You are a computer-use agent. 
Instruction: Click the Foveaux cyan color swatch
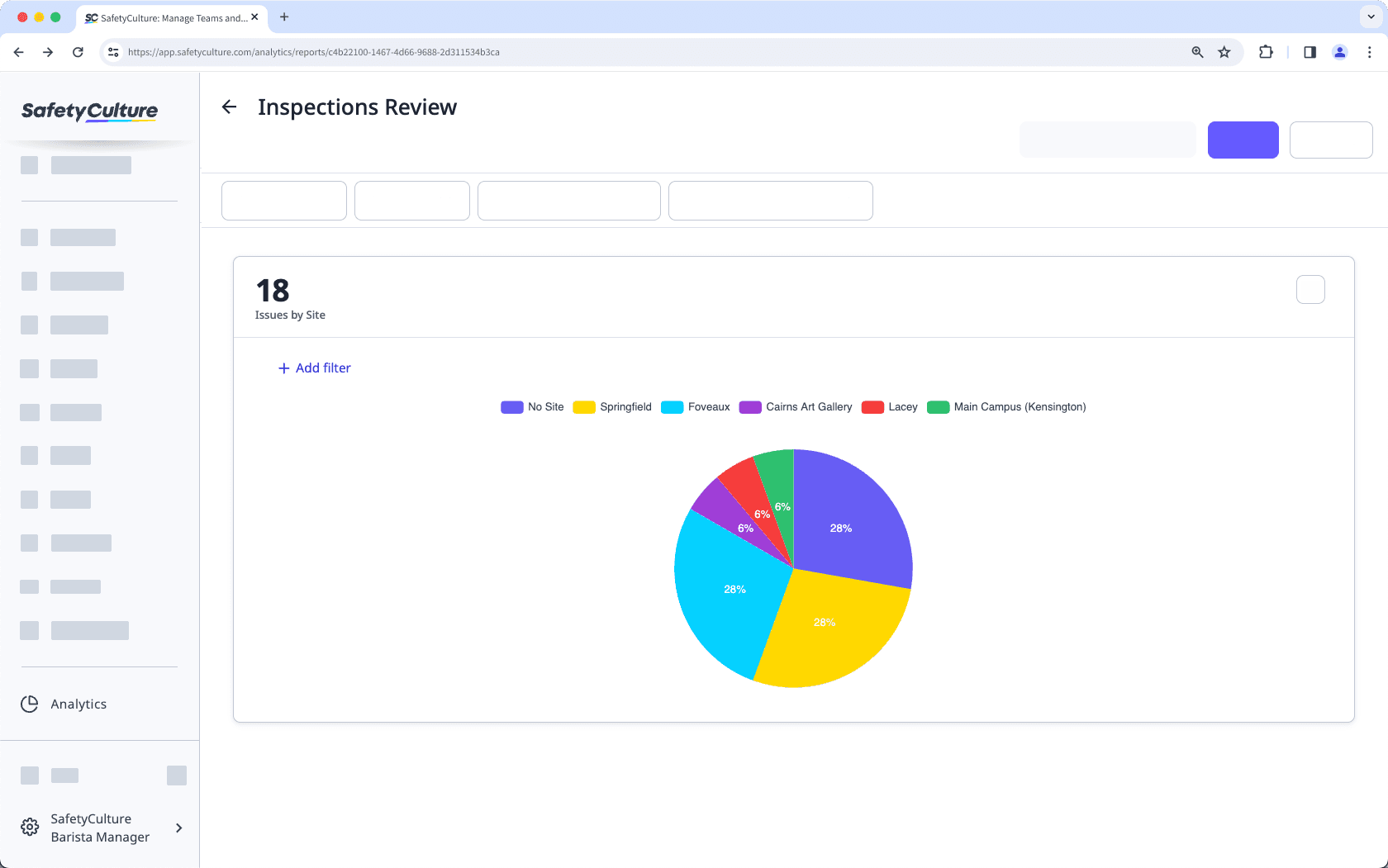[x=672, y=406]
